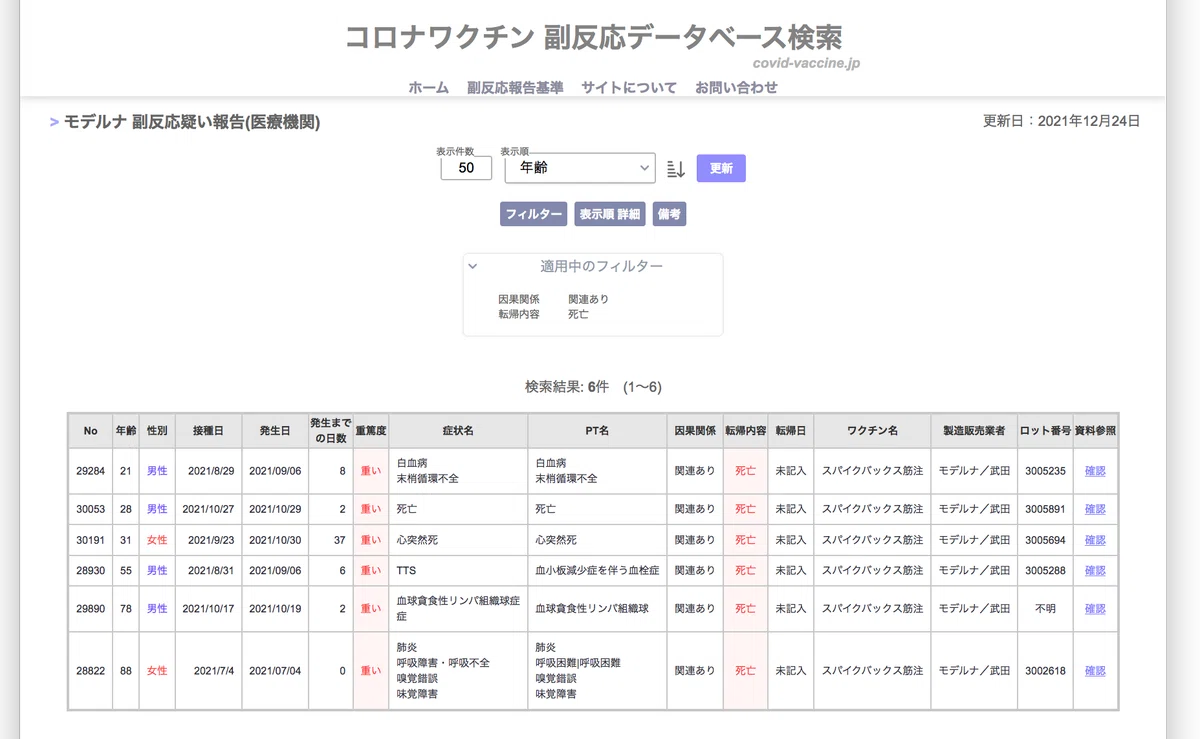This screenshot has height=739, width=1200.
Task: Click the 接種日 column header
Action: click(208, 431)
